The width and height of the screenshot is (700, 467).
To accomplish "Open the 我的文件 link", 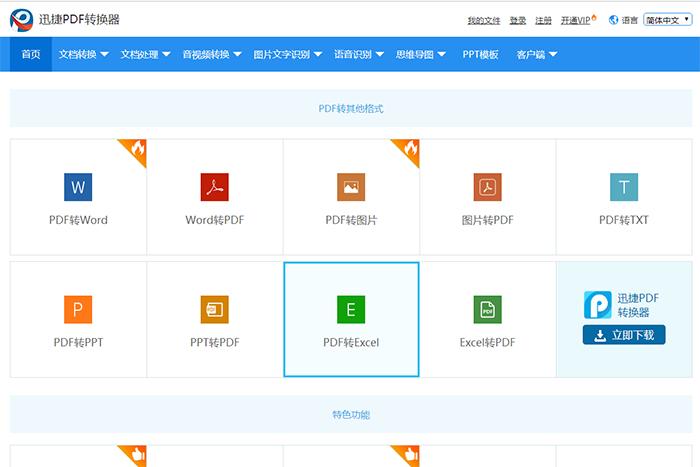I will tap(484, 21).
